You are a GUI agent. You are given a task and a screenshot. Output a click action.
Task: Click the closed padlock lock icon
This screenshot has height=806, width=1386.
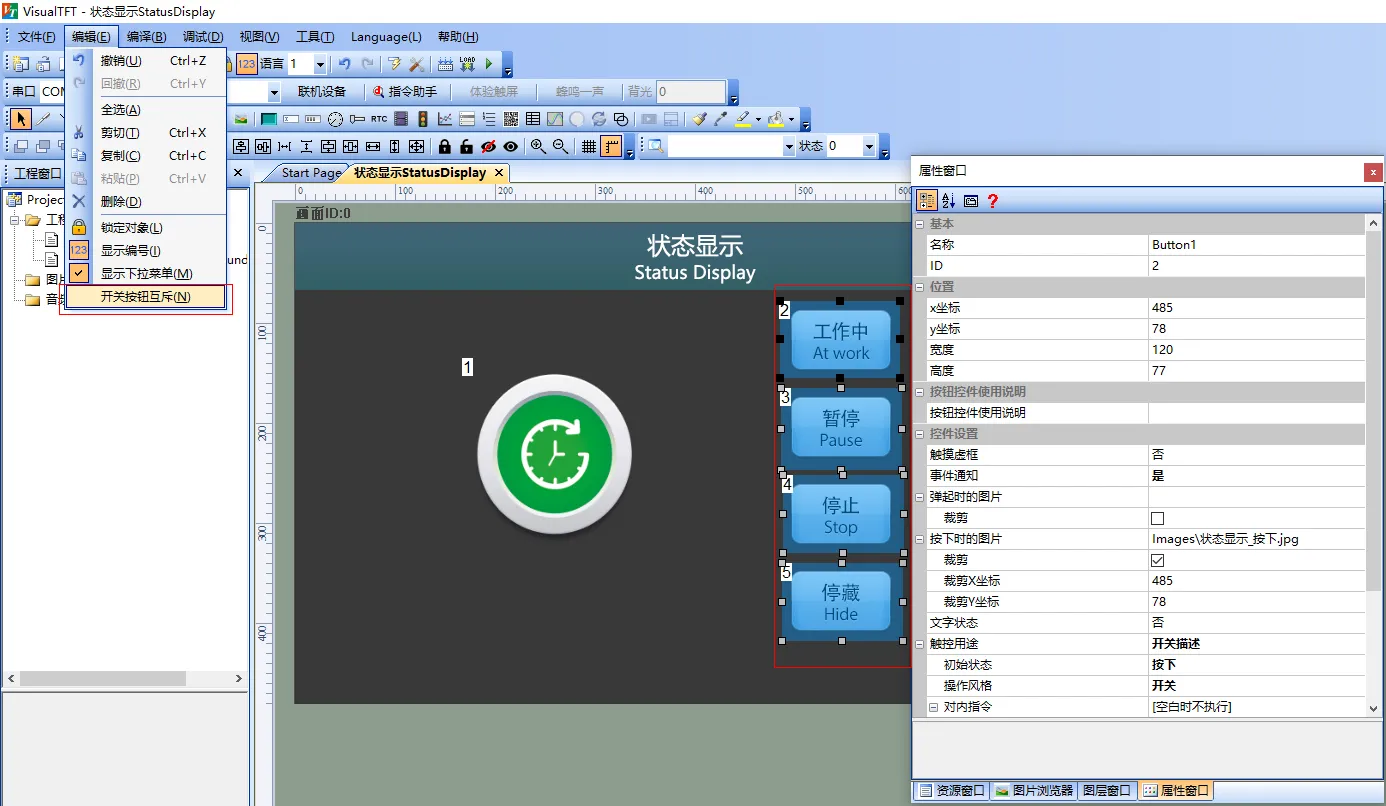[x=444, y=147]
